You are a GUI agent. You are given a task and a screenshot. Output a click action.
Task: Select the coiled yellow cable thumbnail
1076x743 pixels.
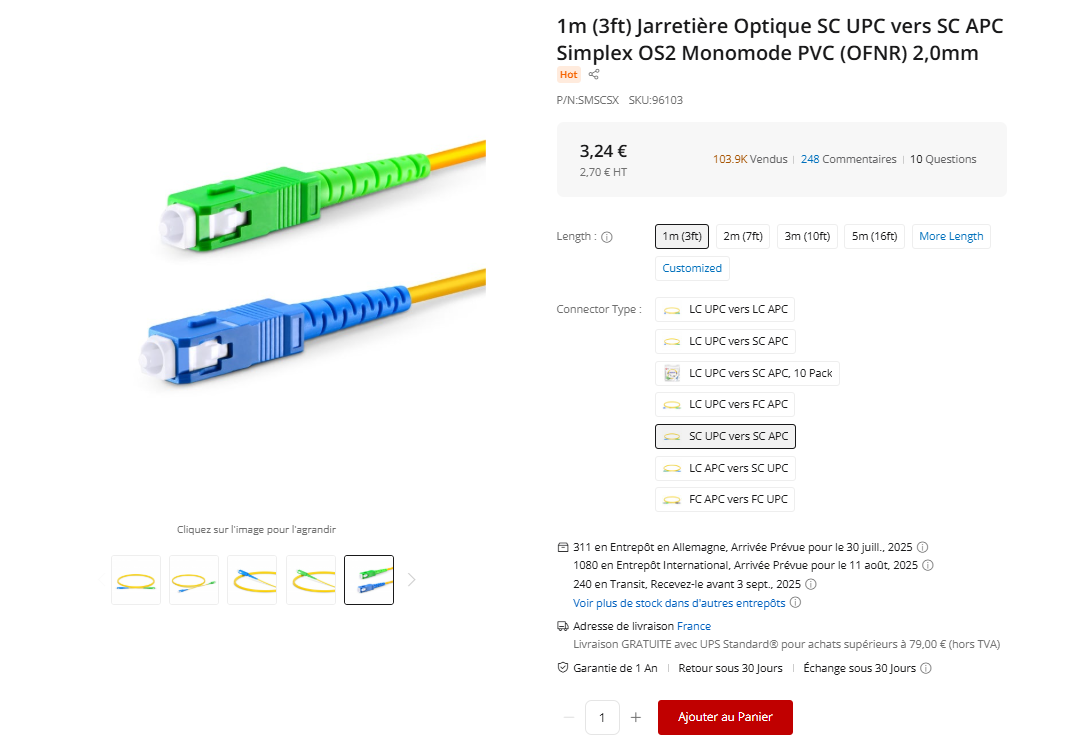(135, 579)
